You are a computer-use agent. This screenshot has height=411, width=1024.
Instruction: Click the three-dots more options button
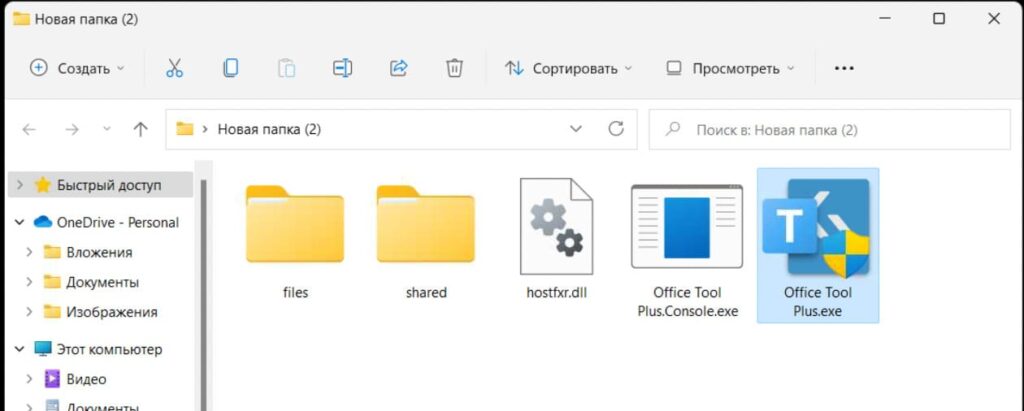(844, 68)
